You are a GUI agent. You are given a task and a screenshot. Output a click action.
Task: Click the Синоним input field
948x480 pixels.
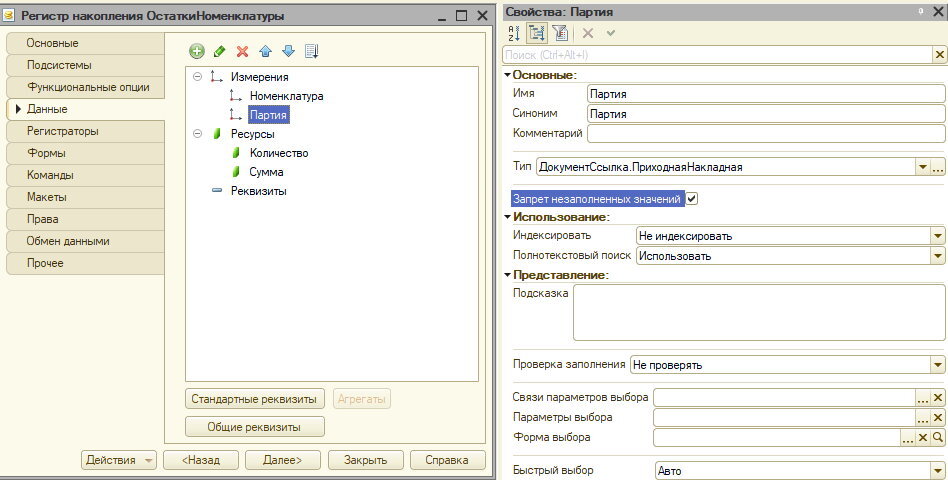(x=766, y=114)
